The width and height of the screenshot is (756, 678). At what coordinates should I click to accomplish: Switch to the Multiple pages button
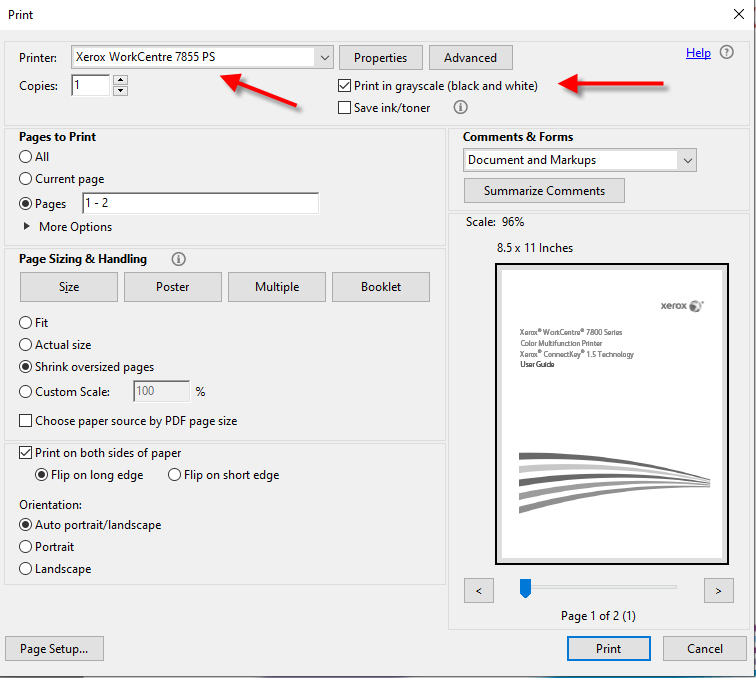tap(277, 287)
